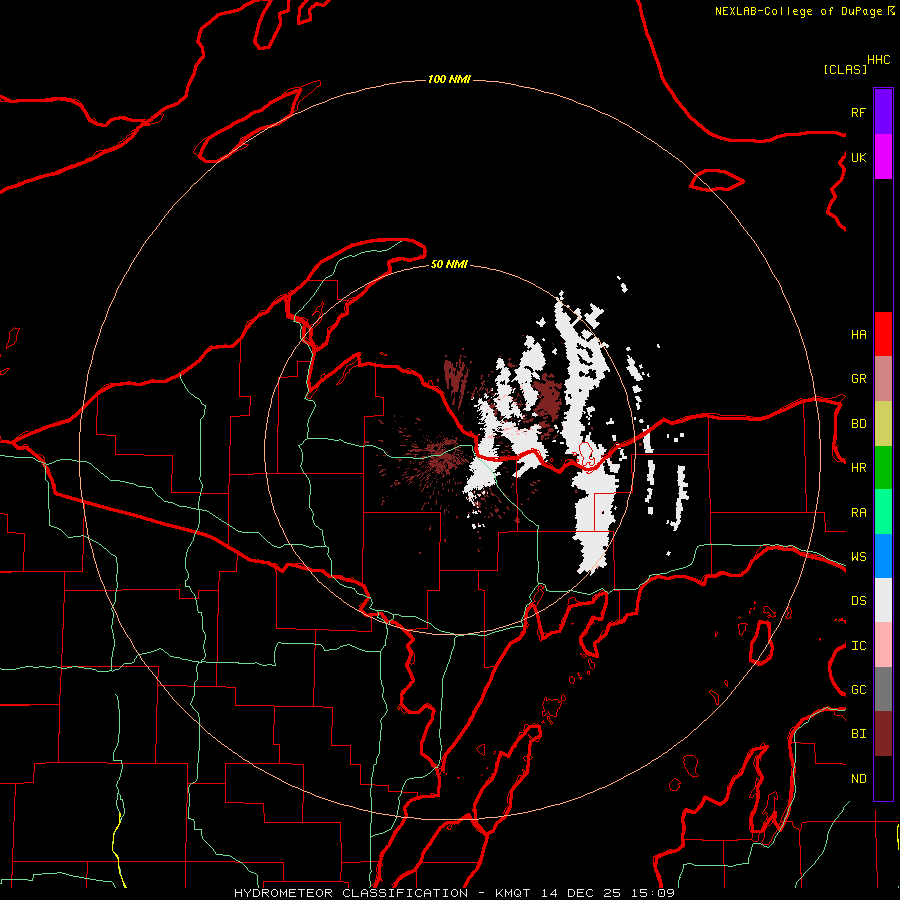
Task: Click the 'BD' legend label
Action: click(x=858, y=424)
